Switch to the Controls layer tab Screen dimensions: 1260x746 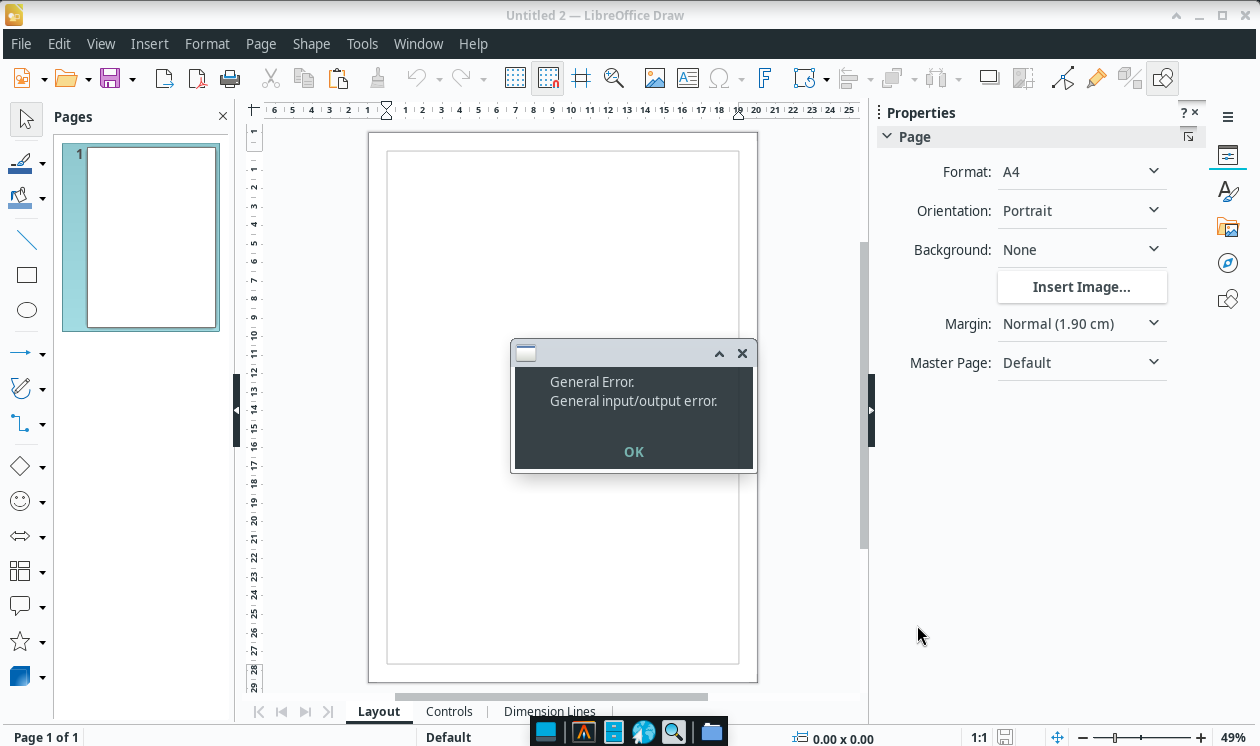click(449, 712)
